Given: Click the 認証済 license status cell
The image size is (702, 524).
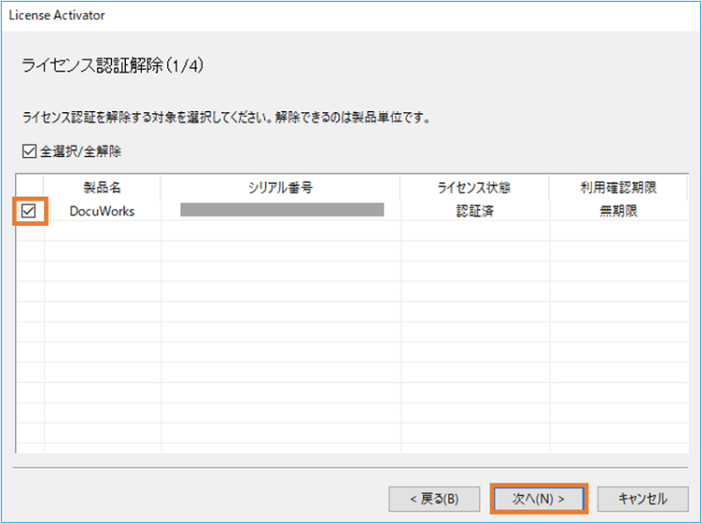Looking at the screenshot, I should (474, 211).
